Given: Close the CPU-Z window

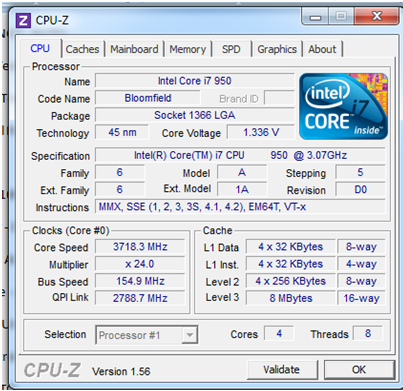Looking at the screenshot, I should 377,16.
